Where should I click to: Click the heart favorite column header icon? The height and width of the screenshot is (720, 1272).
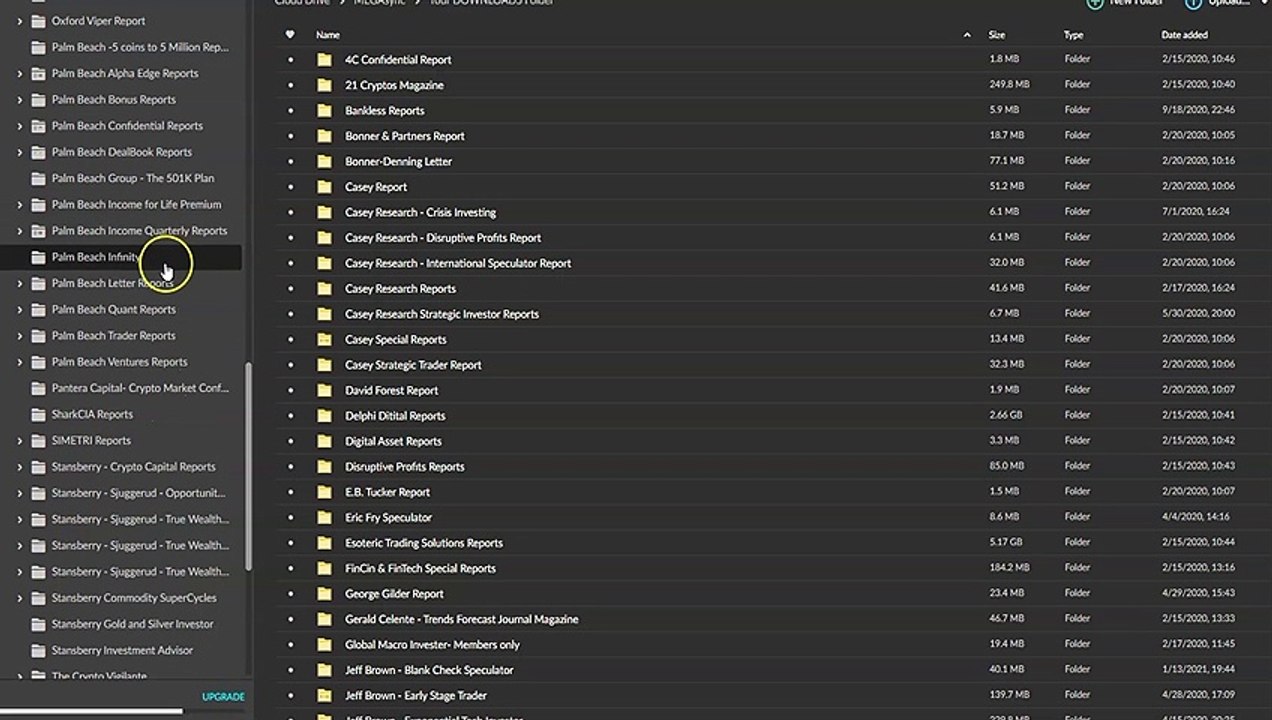(x=290, y=35)
